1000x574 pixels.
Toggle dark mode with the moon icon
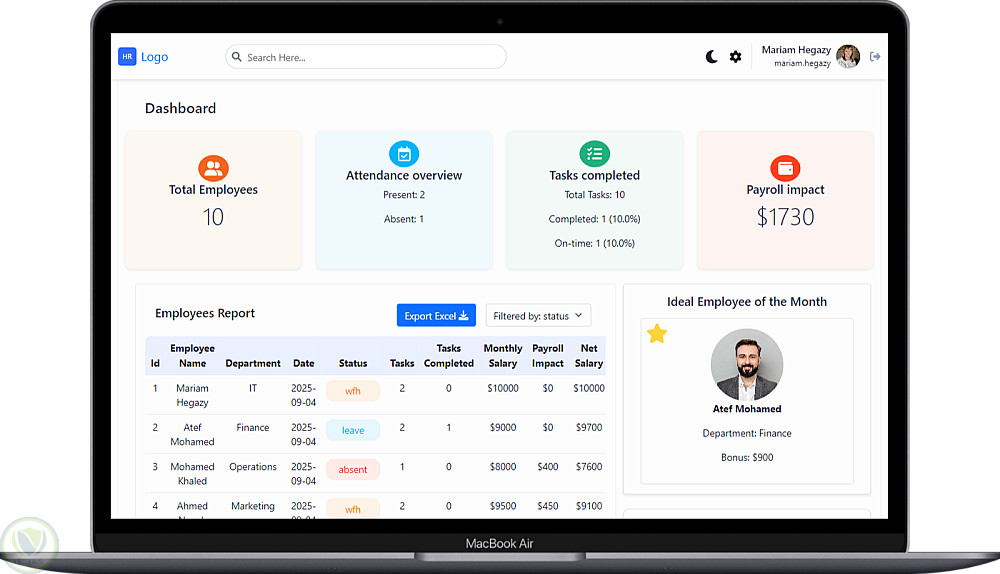pyautogui.click(x=712, y=57)
